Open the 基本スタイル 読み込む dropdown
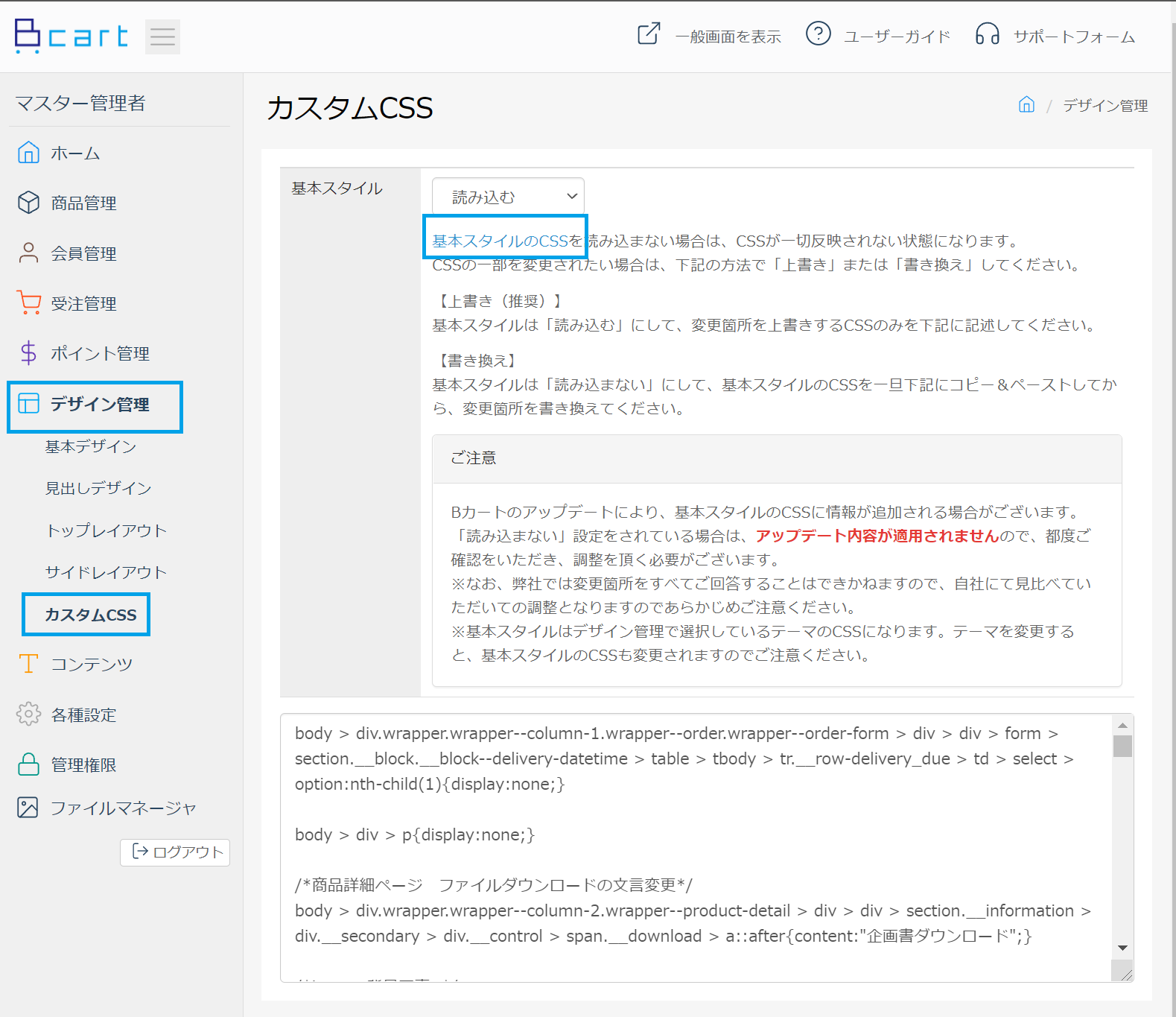This screenshot has height=1017, width=1176. click(x=508, y=197)
